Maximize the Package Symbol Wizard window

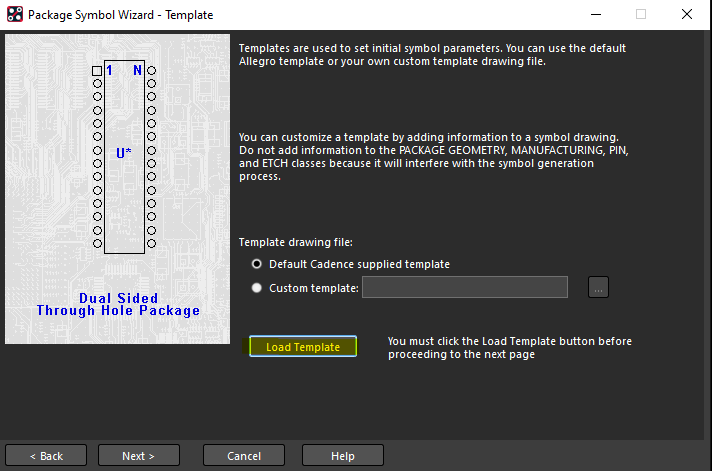pos(641,14)
